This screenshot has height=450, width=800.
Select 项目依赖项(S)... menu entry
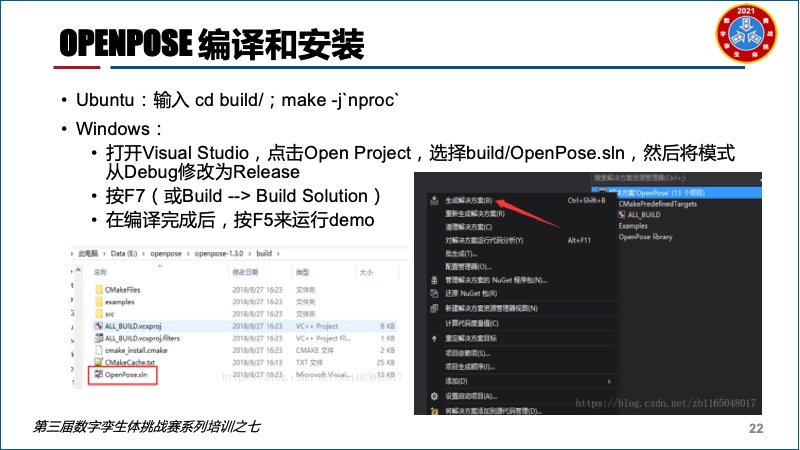467,353
